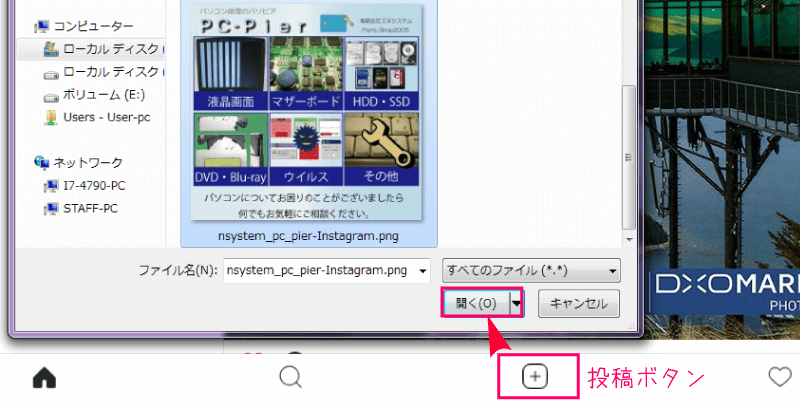Screen dimensions: 800x409
Task: Open すべてのファイル file type dropdown
Action: 531,271
